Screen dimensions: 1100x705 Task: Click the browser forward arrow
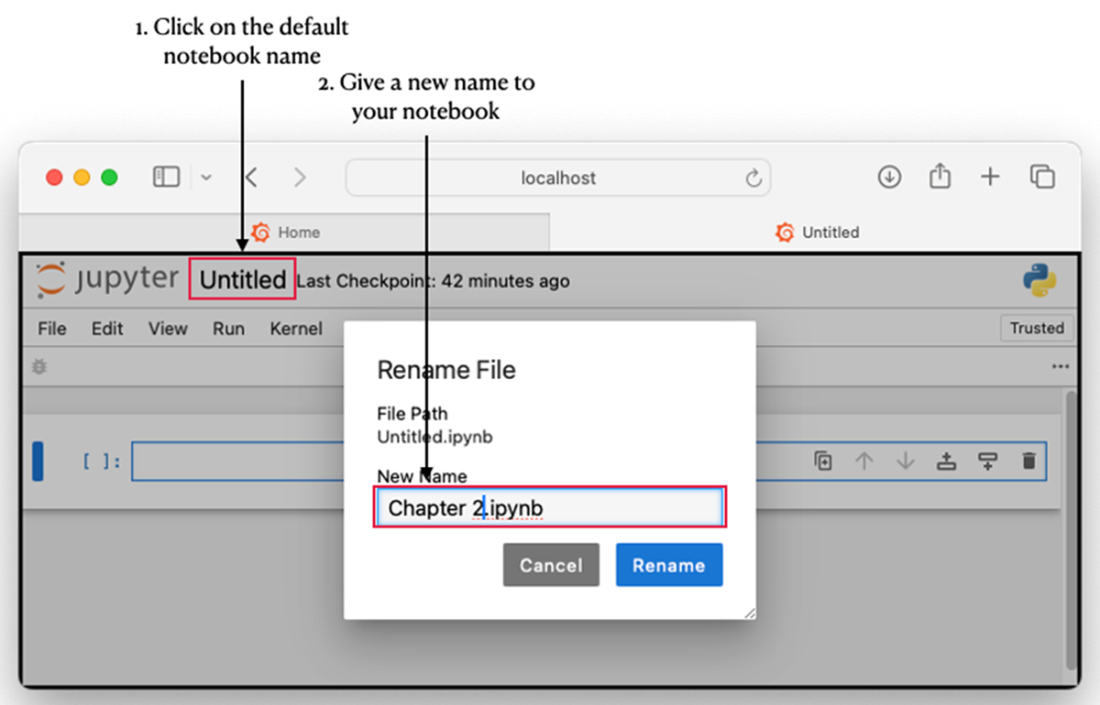pyautogui.click(x=299, y=178)
